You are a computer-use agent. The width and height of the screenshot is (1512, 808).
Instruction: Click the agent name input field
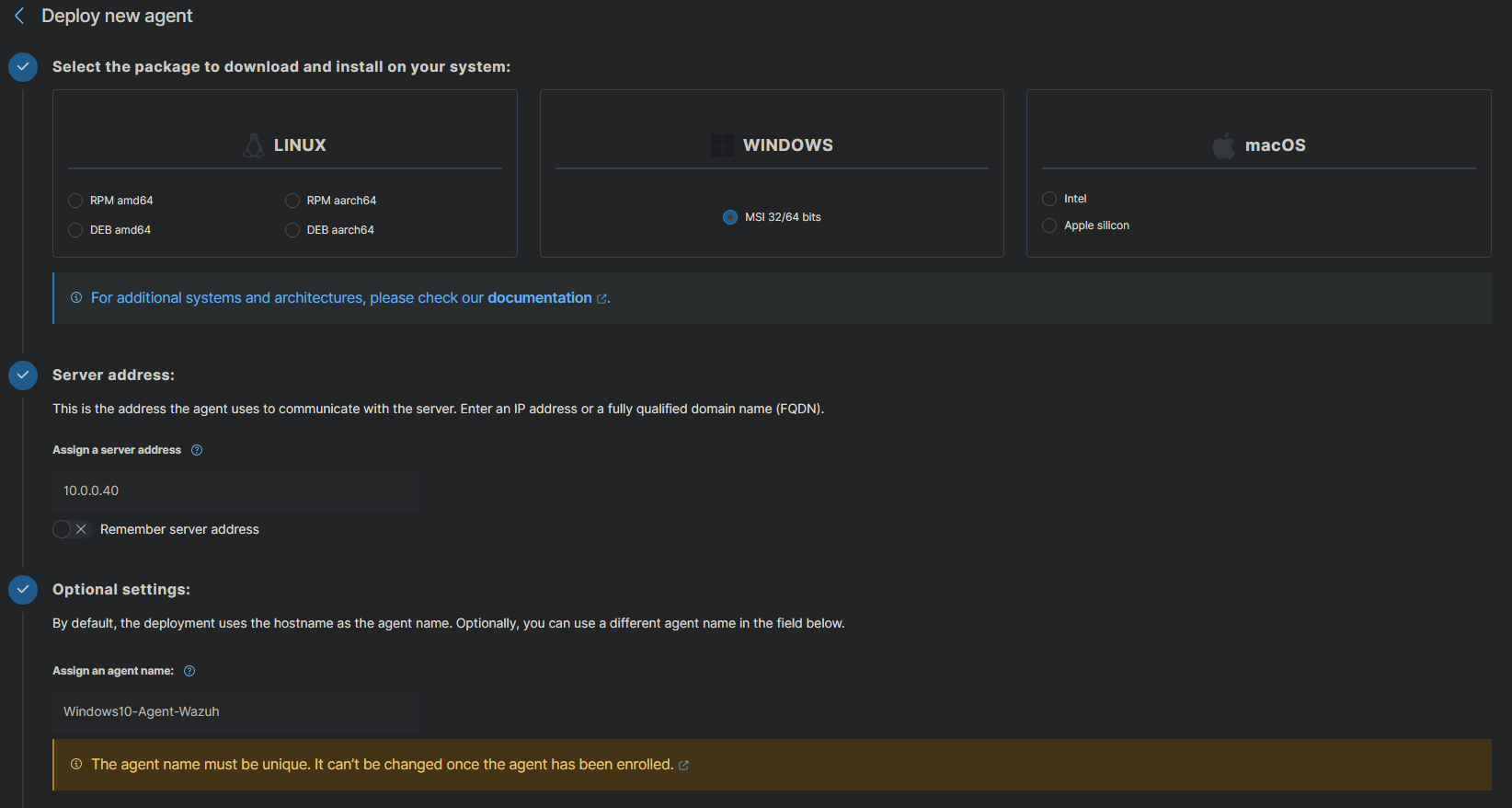[236, 711]
